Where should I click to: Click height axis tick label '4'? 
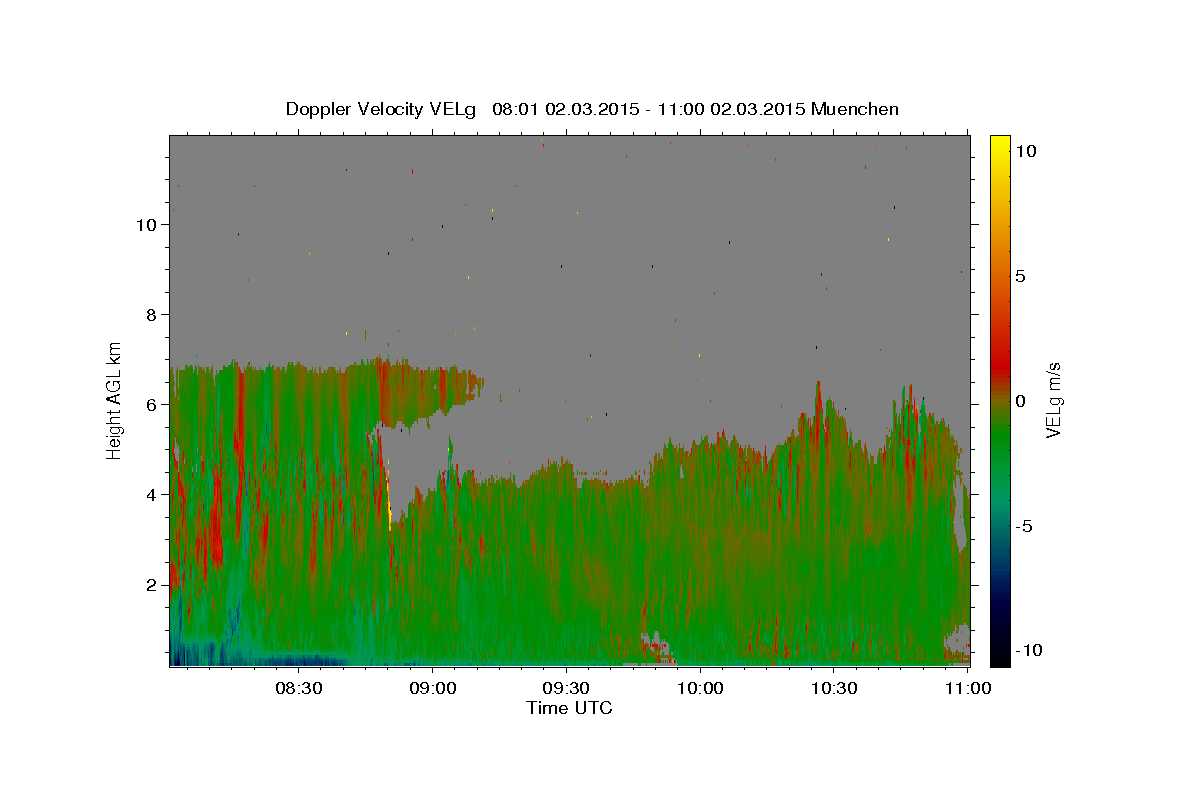(152, 495)
